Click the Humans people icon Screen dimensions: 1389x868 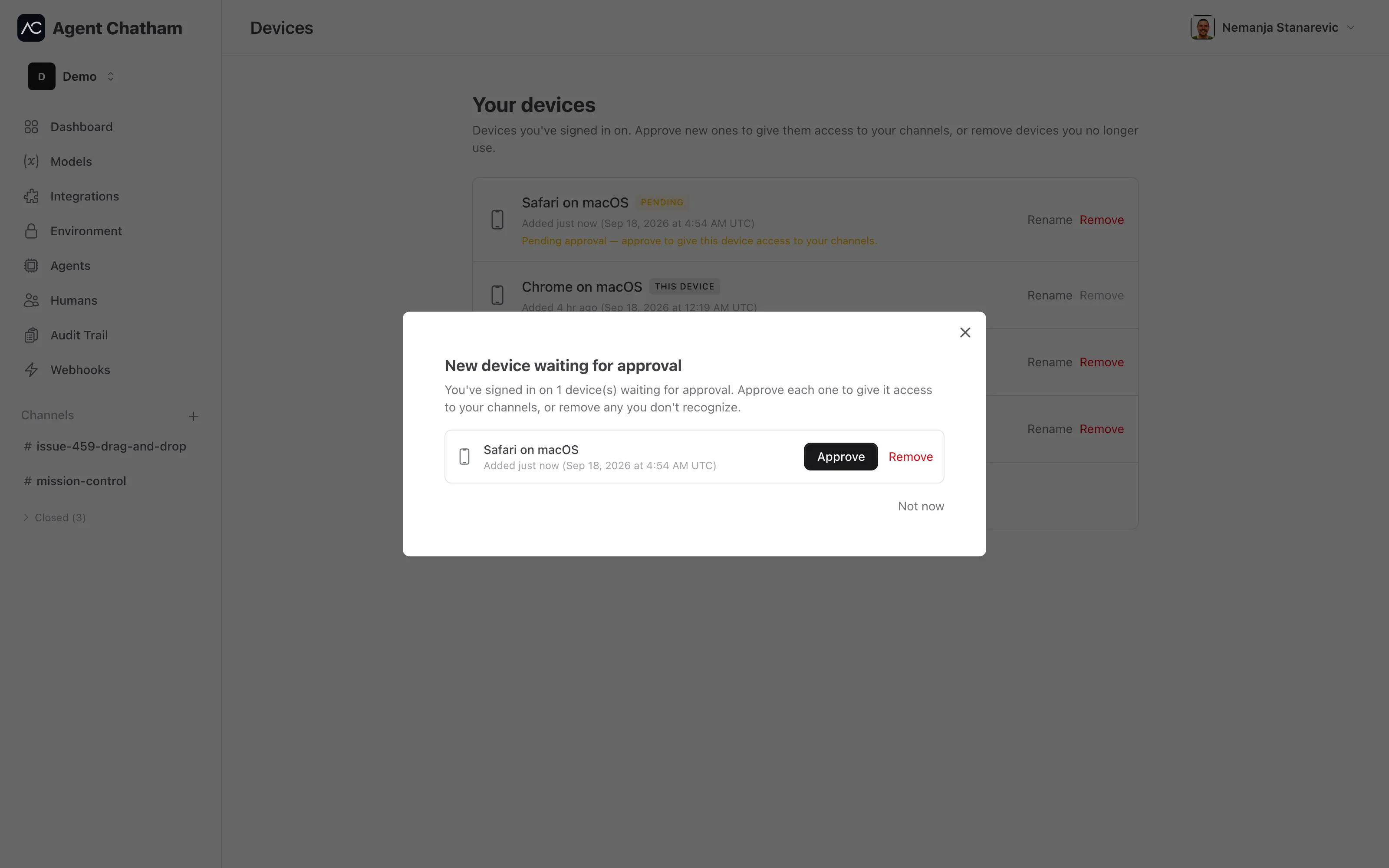tap(31, 300)
